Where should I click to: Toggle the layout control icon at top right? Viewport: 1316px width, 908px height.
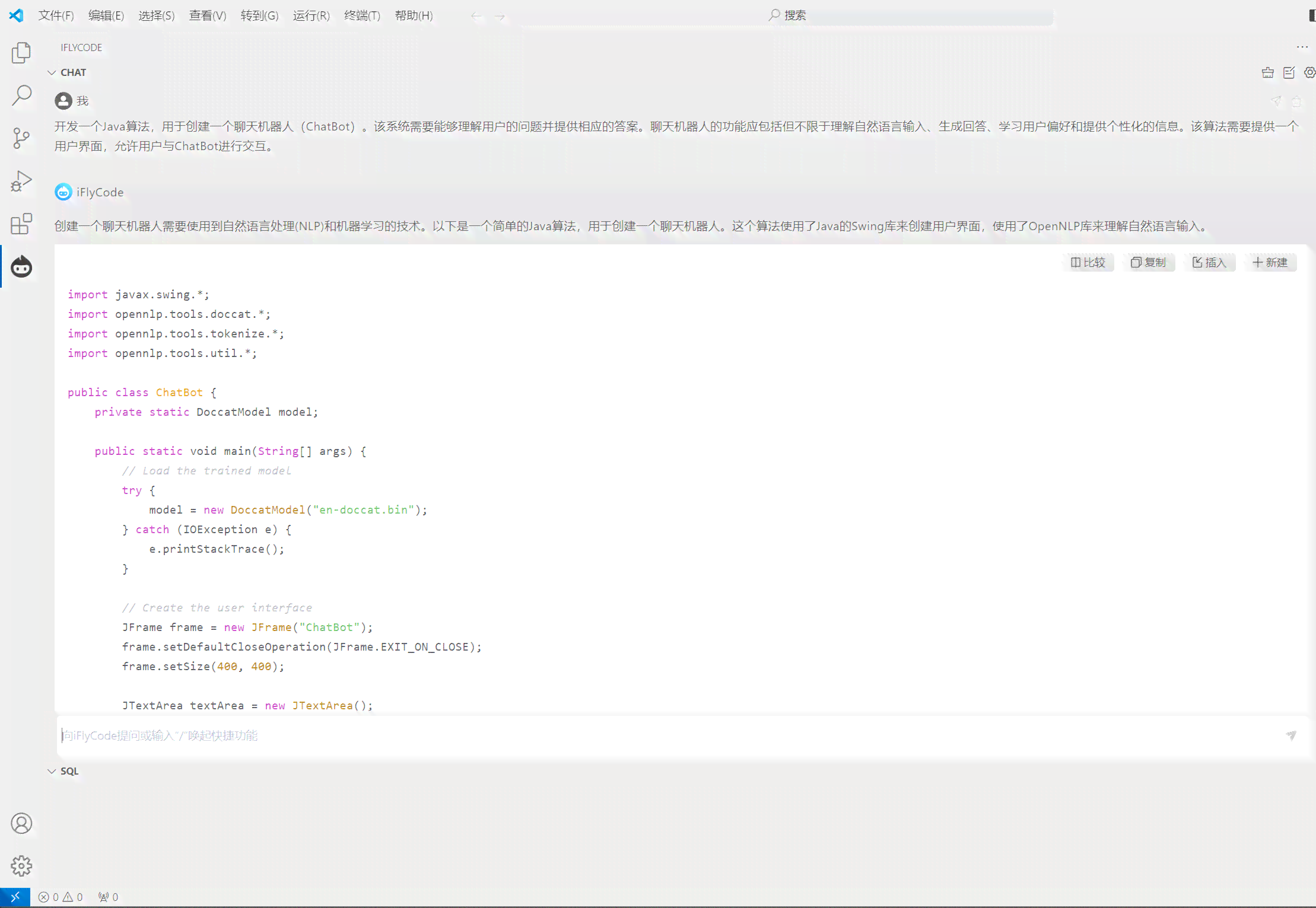[1312, 15]
